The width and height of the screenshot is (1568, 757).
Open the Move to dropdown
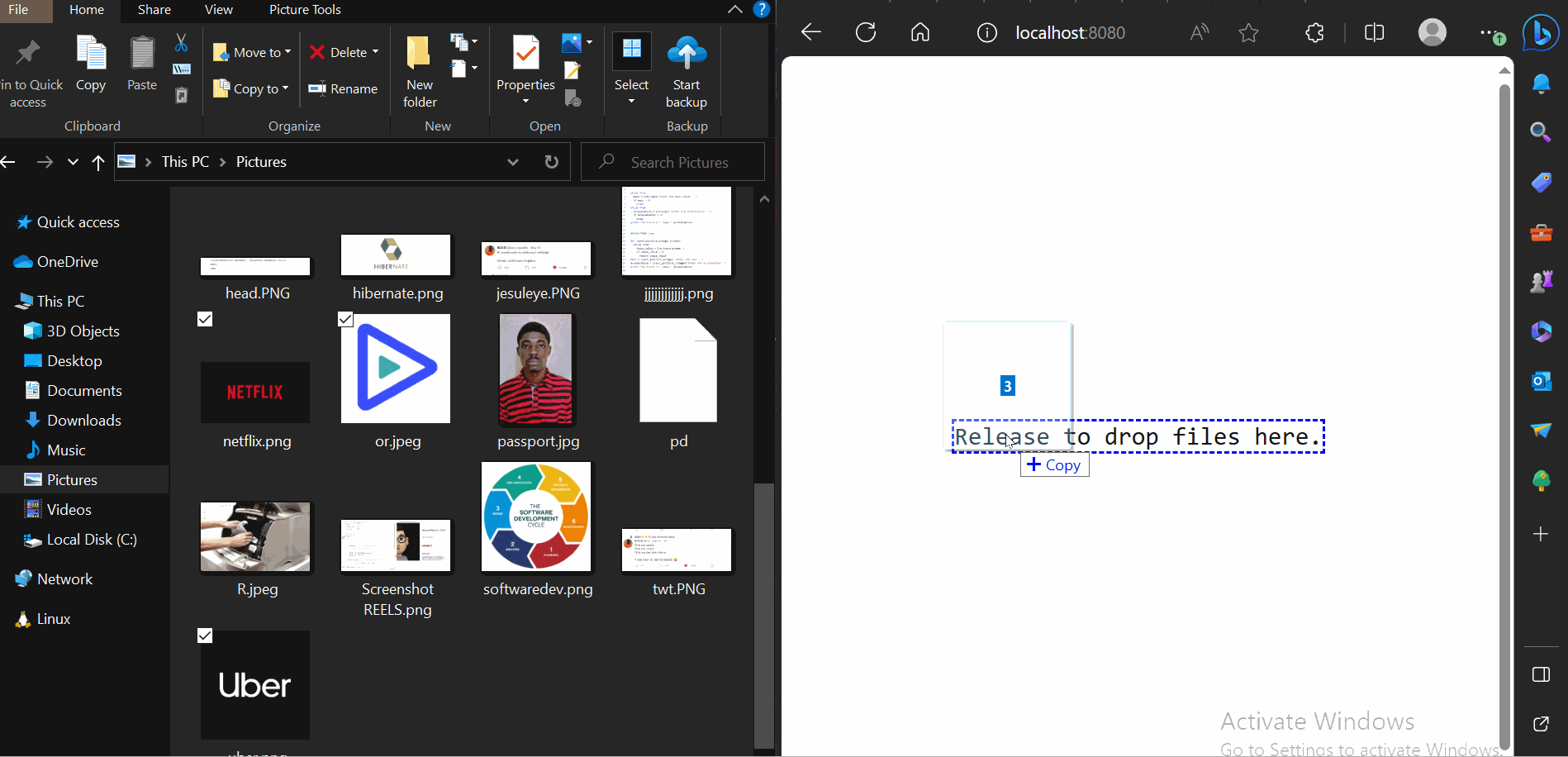[252, 52]
